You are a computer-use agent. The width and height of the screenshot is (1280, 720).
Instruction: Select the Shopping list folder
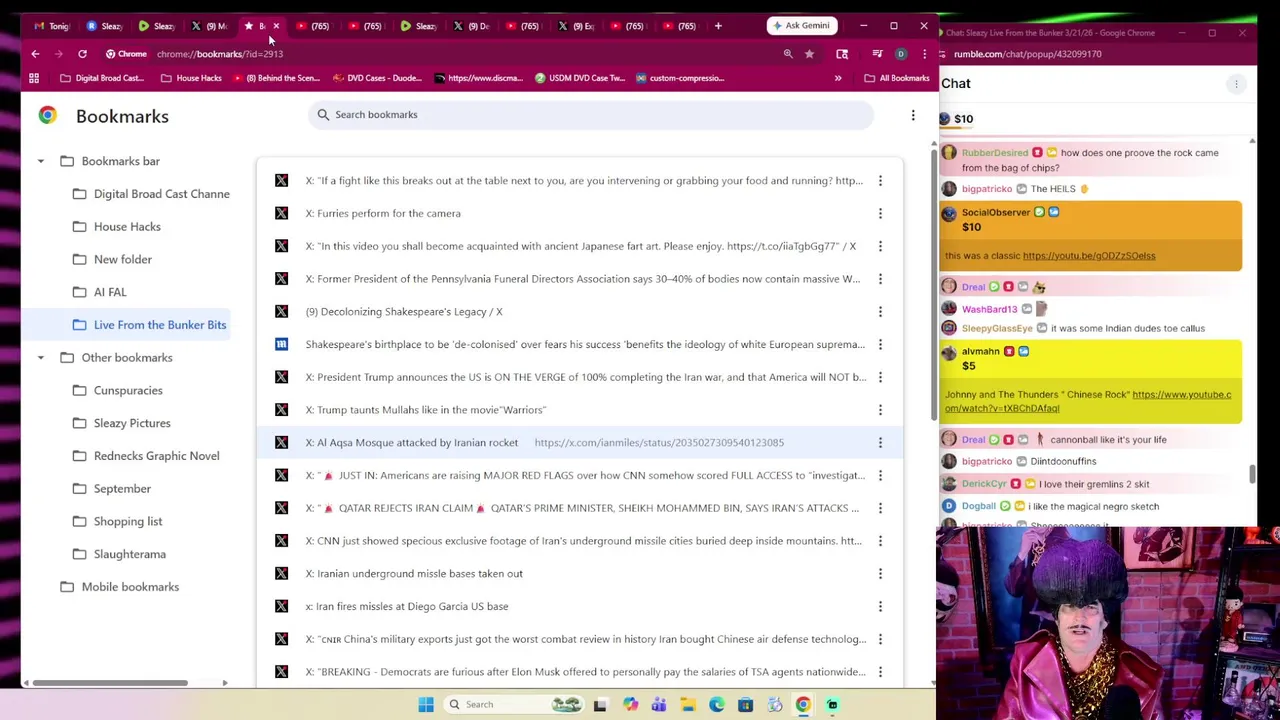[x=118, y=522]
